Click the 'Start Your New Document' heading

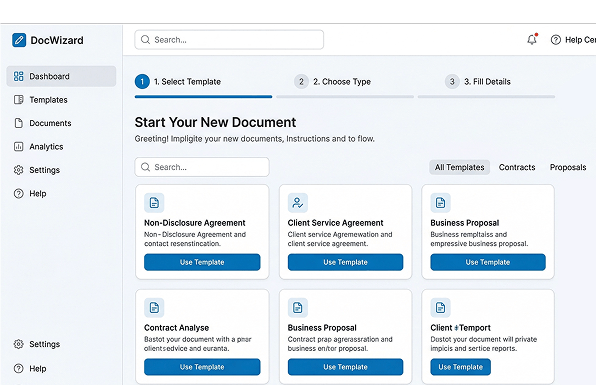215,122
